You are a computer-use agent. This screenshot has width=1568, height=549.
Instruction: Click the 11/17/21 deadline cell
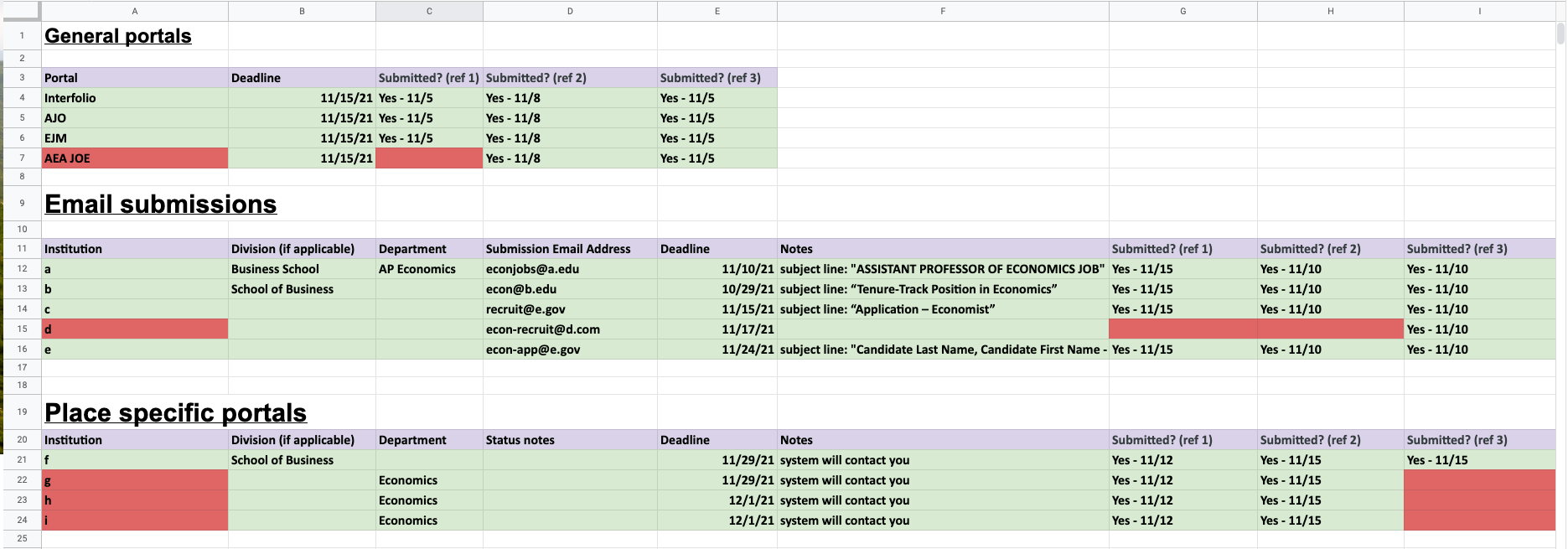(x=717, y=329)
